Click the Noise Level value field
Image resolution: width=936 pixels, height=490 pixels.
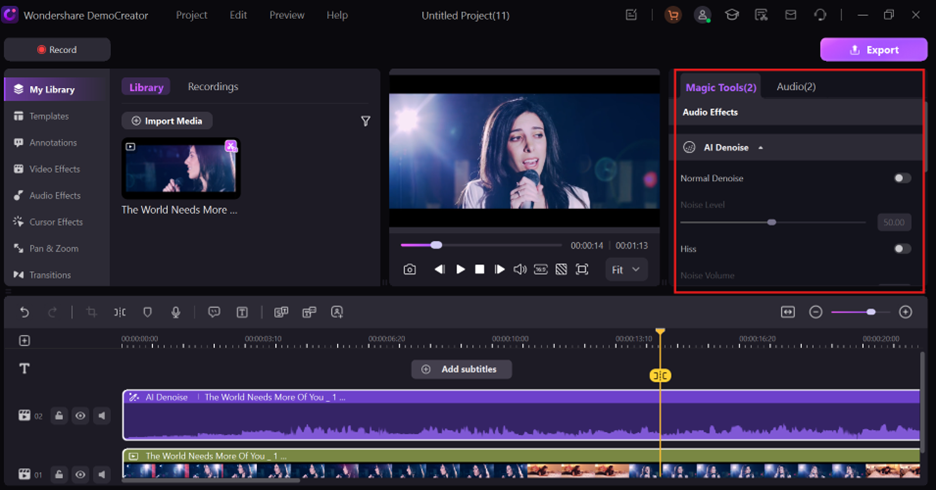pyautogui.click(x=894, y=222)
